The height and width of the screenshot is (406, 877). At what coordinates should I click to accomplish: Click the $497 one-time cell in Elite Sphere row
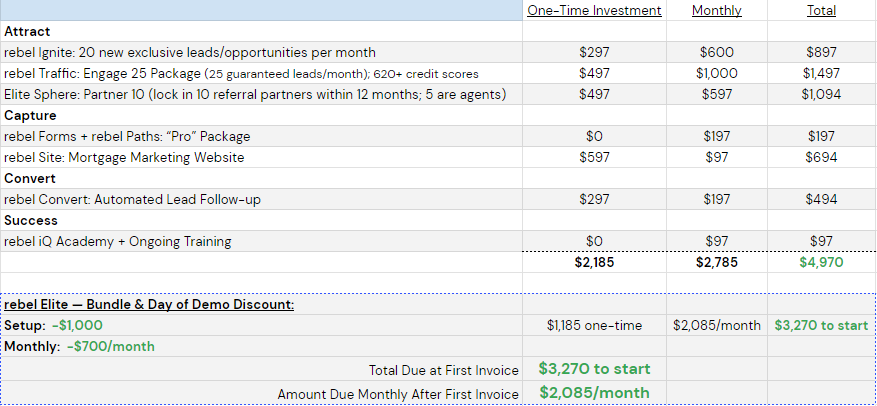[x=594, y=95]
